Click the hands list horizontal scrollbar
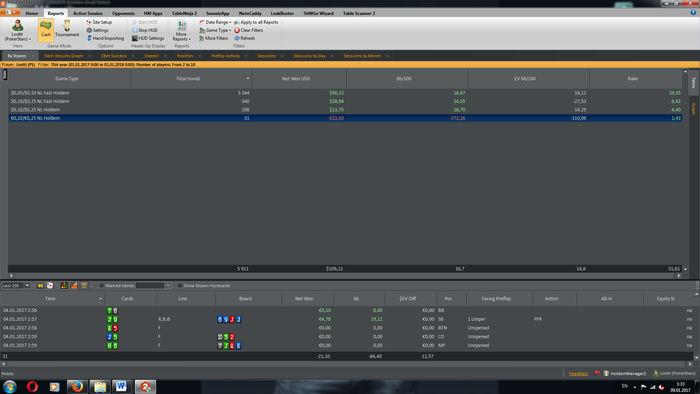 (x=346, y=364)
